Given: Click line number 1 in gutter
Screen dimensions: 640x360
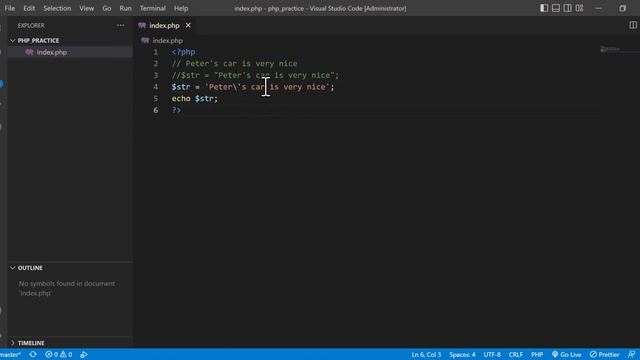Looking at the screenshot, I should 156,52.
